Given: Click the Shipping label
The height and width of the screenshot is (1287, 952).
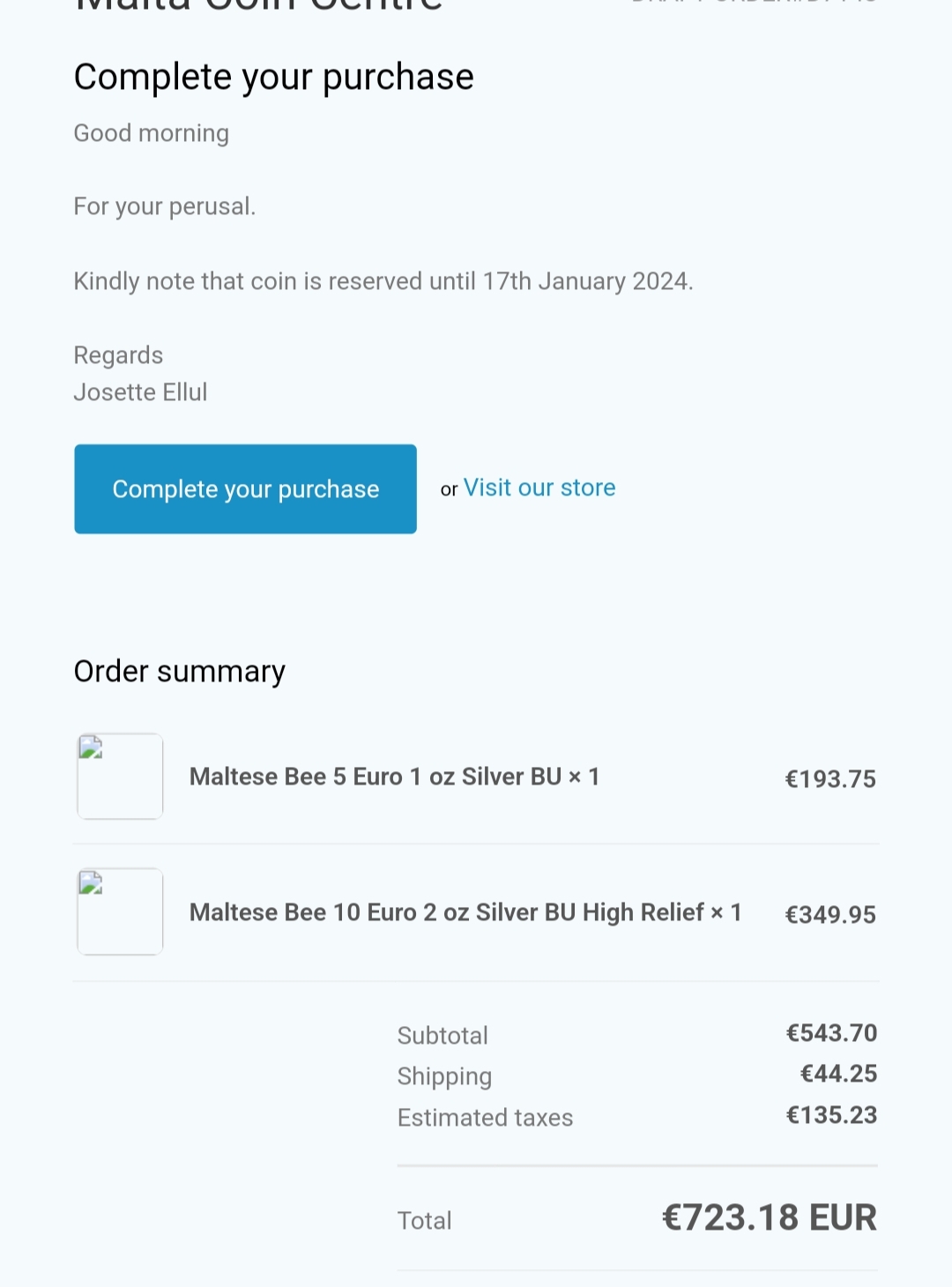Looking at the screenshot, I should click(444, 1076).
